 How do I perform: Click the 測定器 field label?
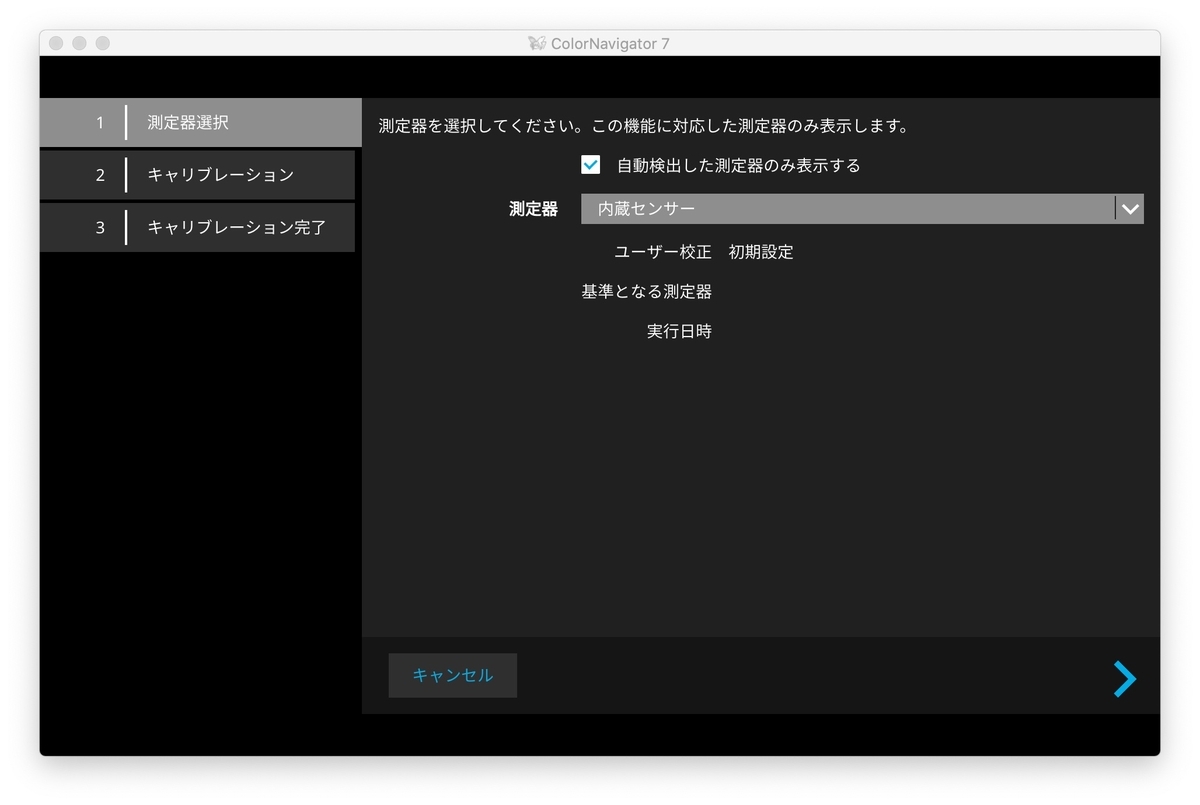point(534,209)
